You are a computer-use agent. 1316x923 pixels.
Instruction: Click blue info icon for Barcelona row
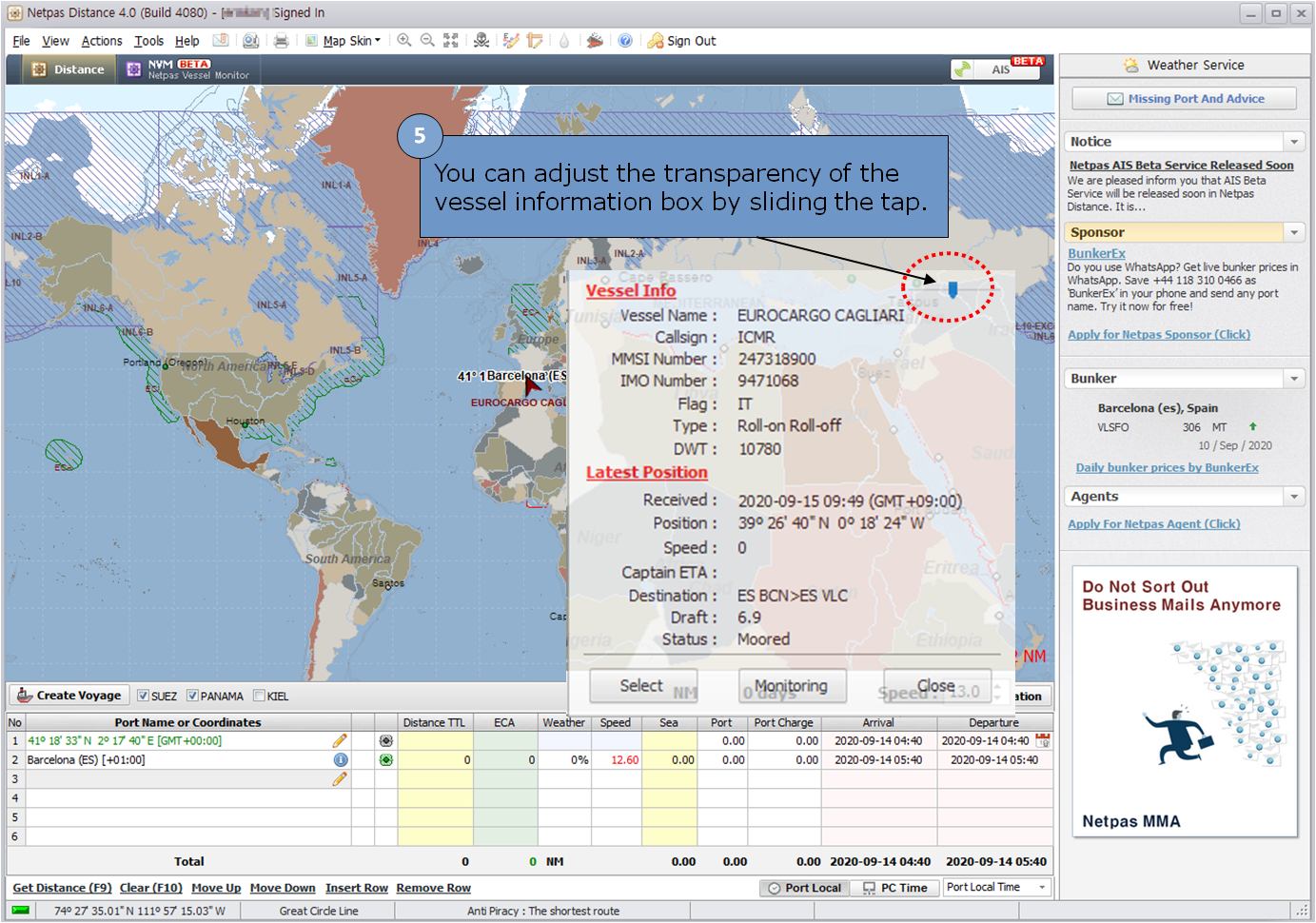pos(340,759)
